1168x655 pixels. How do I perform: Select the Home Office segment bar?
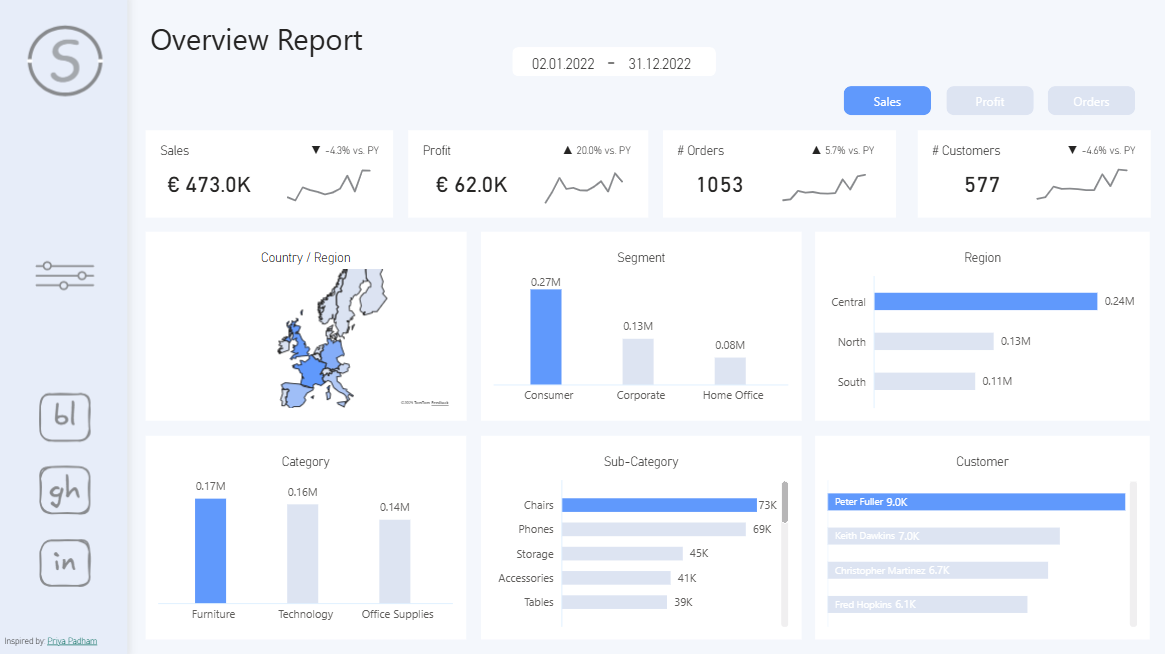730,371
